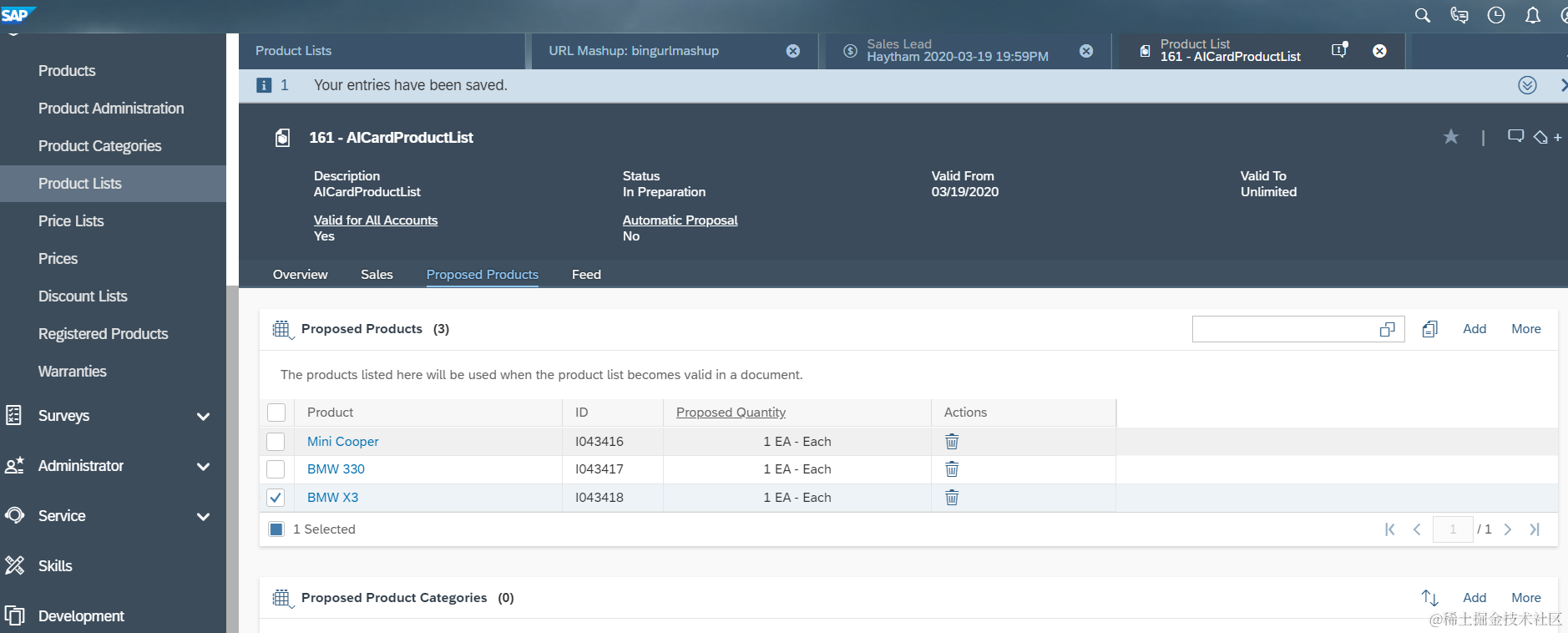Mark product list 161 as favorite
This screenshot has width=1568, height=633.
point(1451,137)
